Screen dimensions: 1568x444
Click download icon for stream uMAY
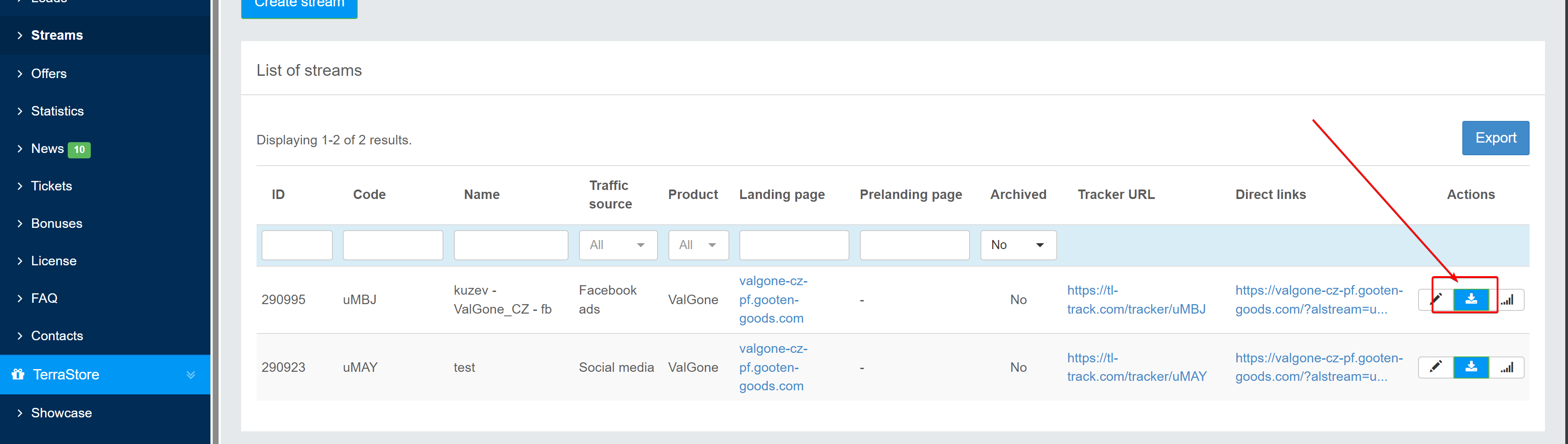tap(1470, 367)
